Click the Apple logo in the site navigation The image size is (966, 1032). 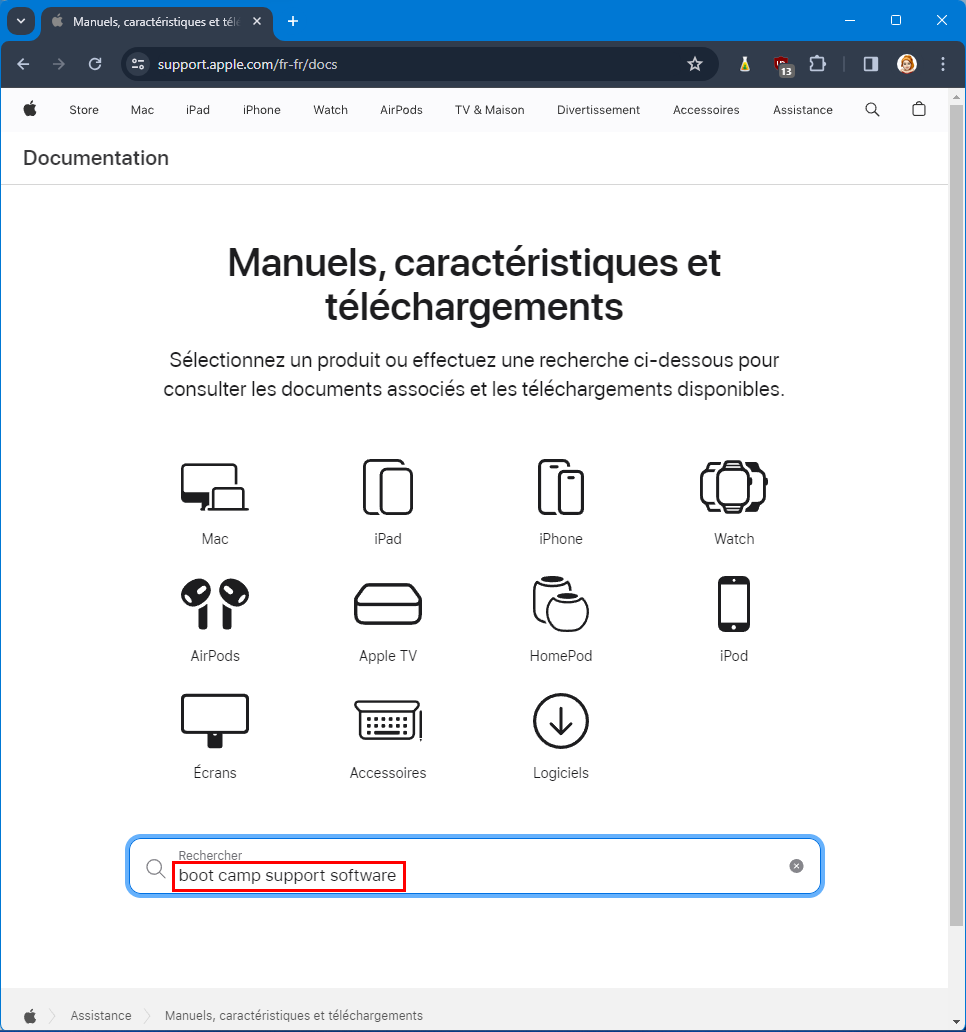pos(30,109)
